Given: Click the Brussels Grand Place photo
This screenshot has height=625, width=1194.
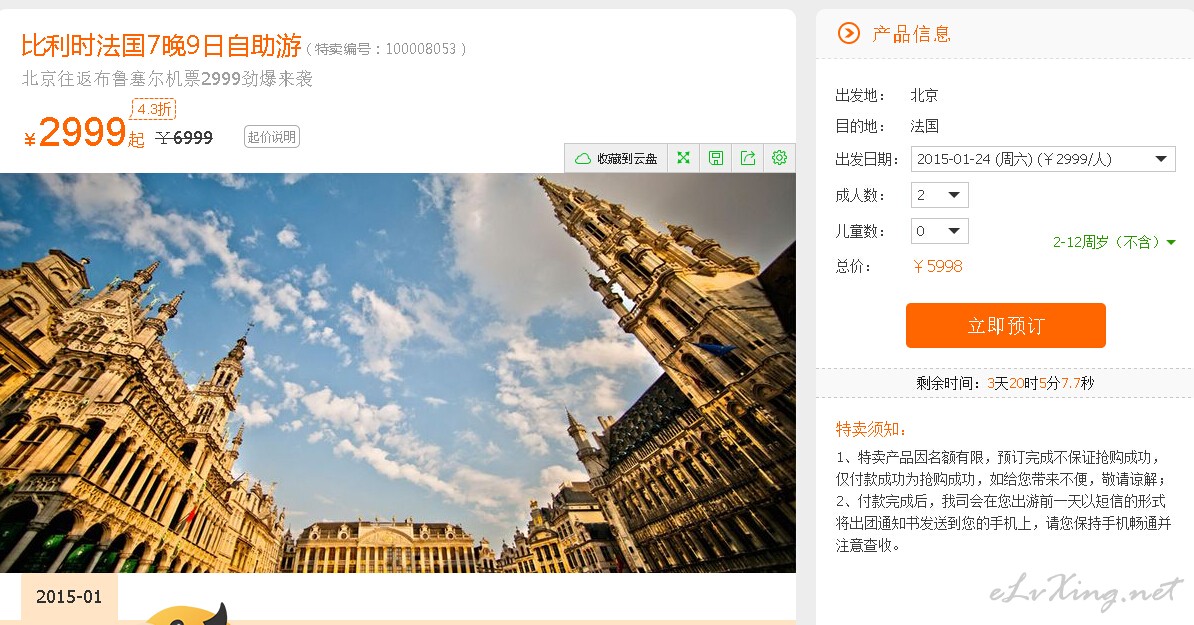Looking at the screenshot, I should [x=397, y=373].
